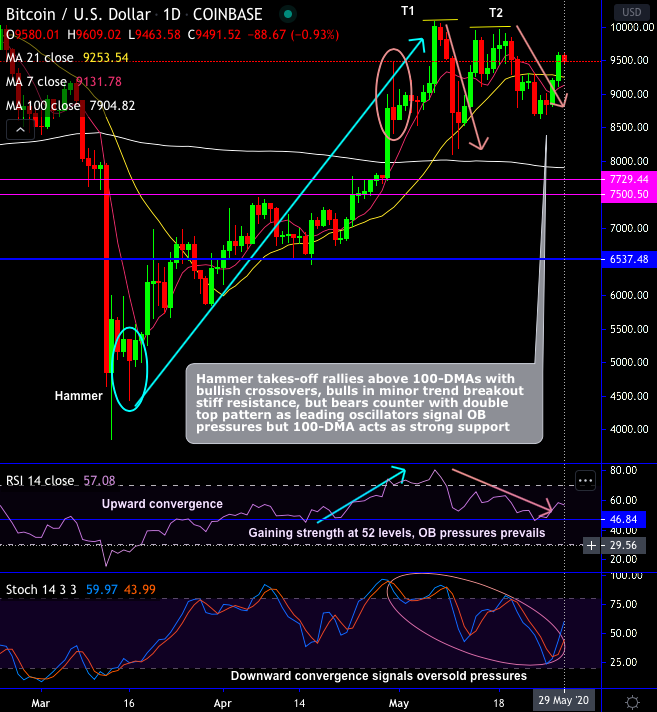
Task: Click the green market status dot
Action: (x=287, y=14)
